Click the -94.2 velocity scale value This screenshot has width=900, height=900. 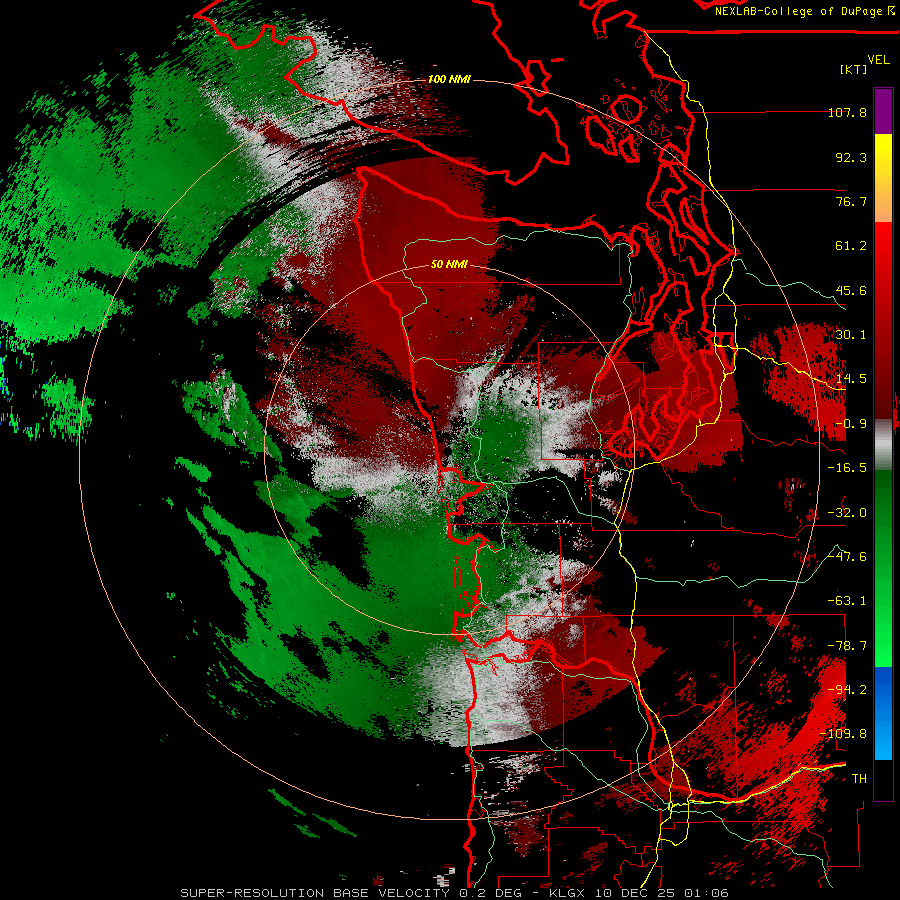click(x=847, y=690)
